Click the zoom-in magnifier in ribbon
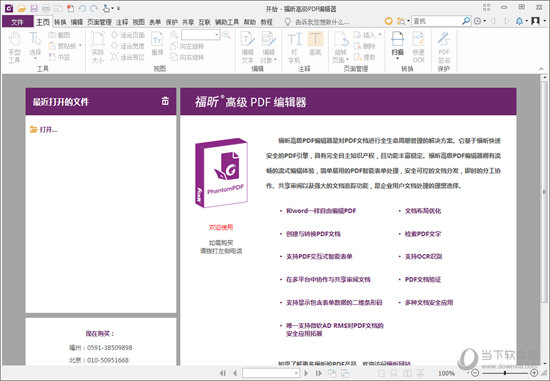This screenshot has width=550, height=381. pos(226,34)
